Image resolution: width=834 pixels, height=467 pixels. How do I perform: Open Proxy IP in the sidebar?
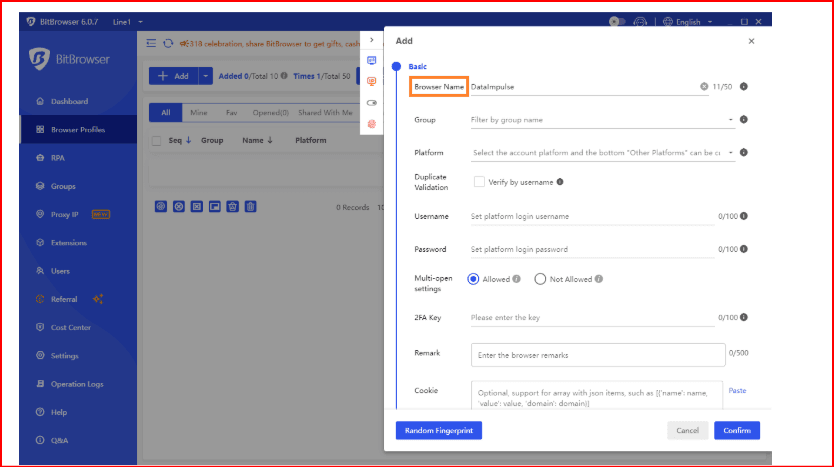click(x=65, y=214)
